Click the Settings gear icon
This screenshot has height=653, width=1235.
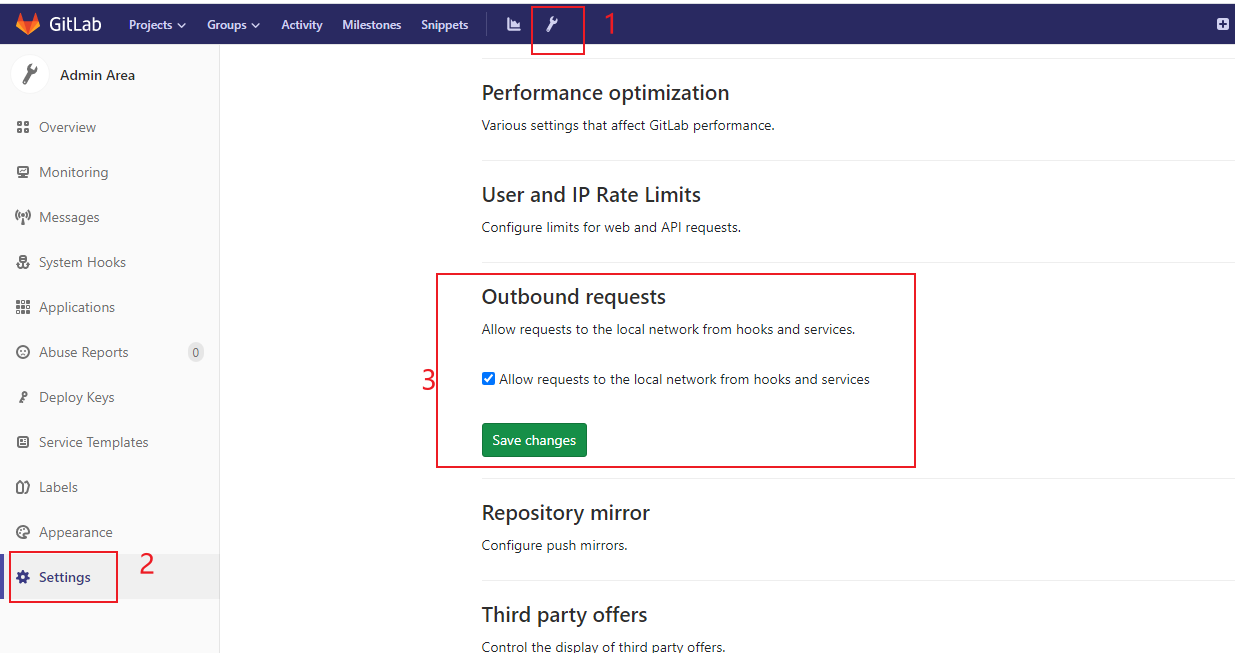[23, 577]
